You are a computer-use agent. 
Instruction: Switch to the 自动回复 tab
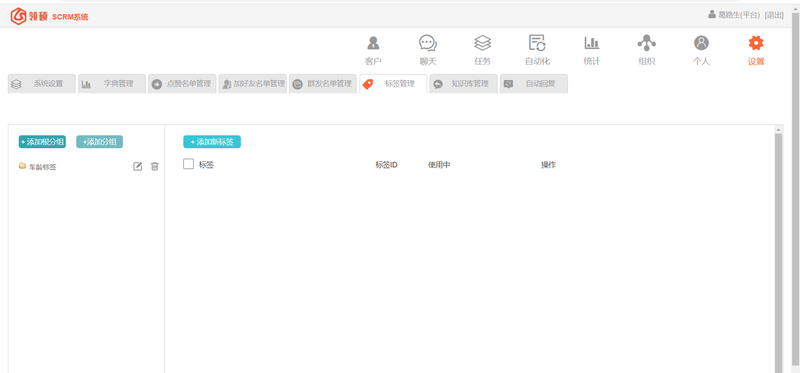click(534, 84)
